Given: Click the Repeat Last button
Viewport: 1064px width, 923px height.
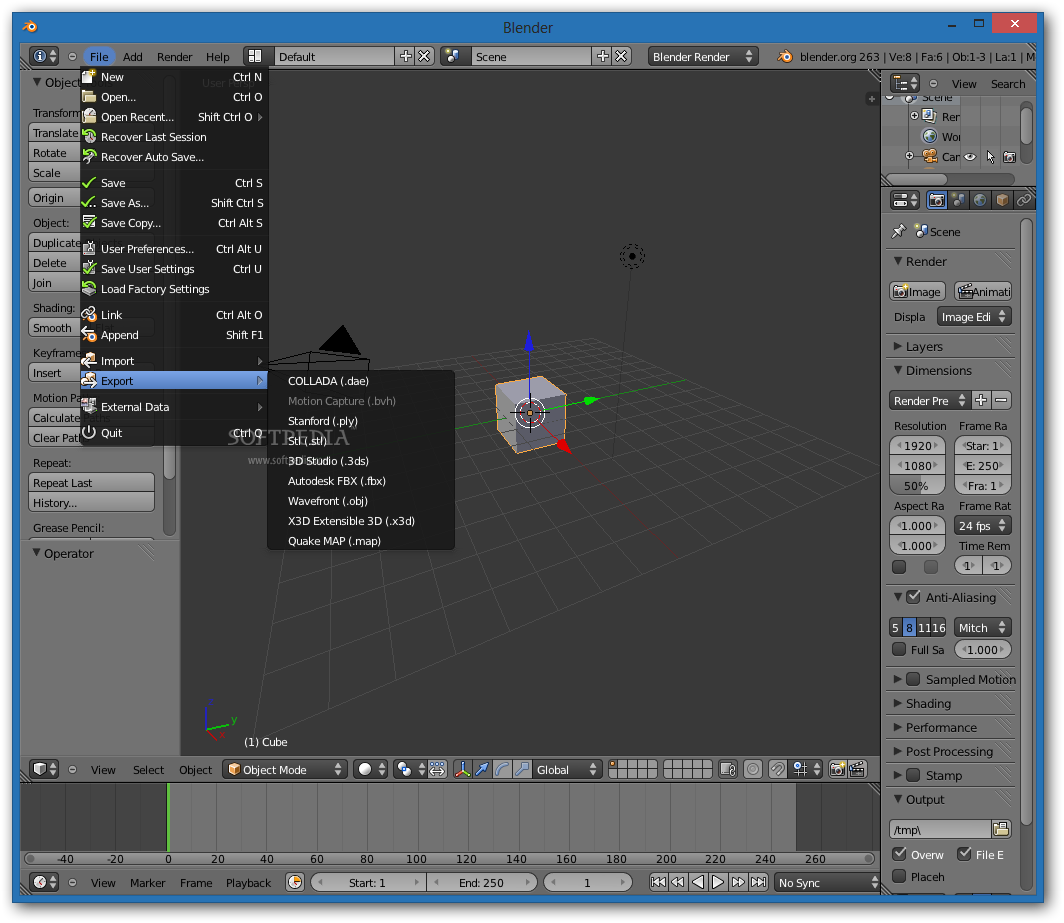Looking at the screenshot, I should click(91, 483).
